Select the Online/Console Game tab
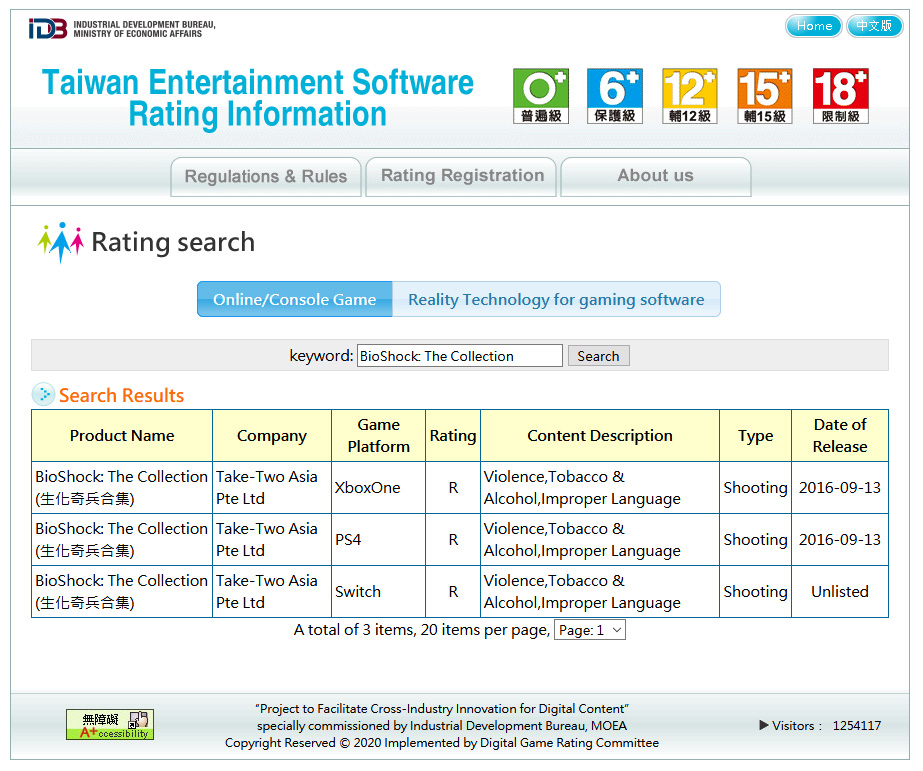 tap(295, 299)
